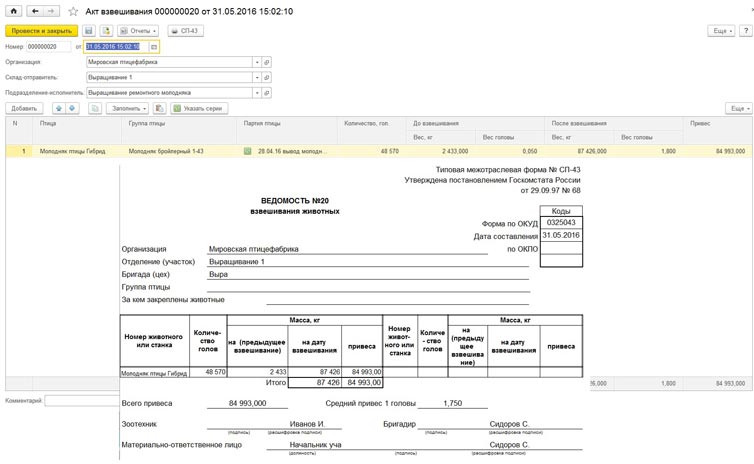Save the document with the diskette icon
This screenshot has width=754, height=464.
coord(88,31)
